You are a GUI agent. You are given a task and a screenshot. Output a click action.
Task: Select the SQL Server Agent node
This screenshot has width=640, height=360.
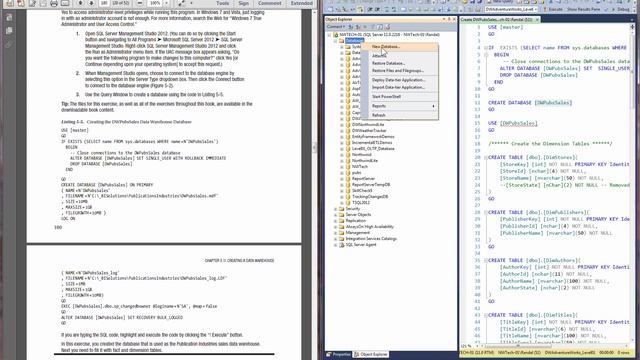tap(361, 245)
